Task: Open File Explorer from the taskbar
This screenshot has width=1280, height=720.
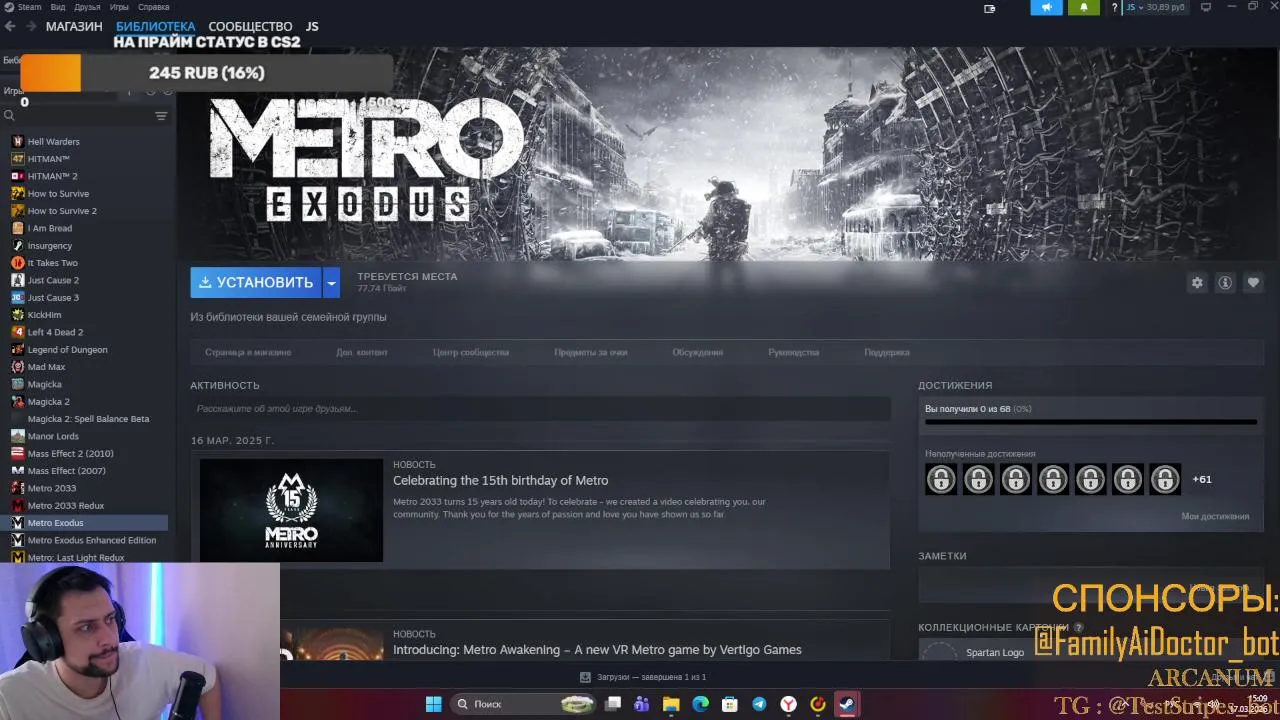Action: [671, 704]
